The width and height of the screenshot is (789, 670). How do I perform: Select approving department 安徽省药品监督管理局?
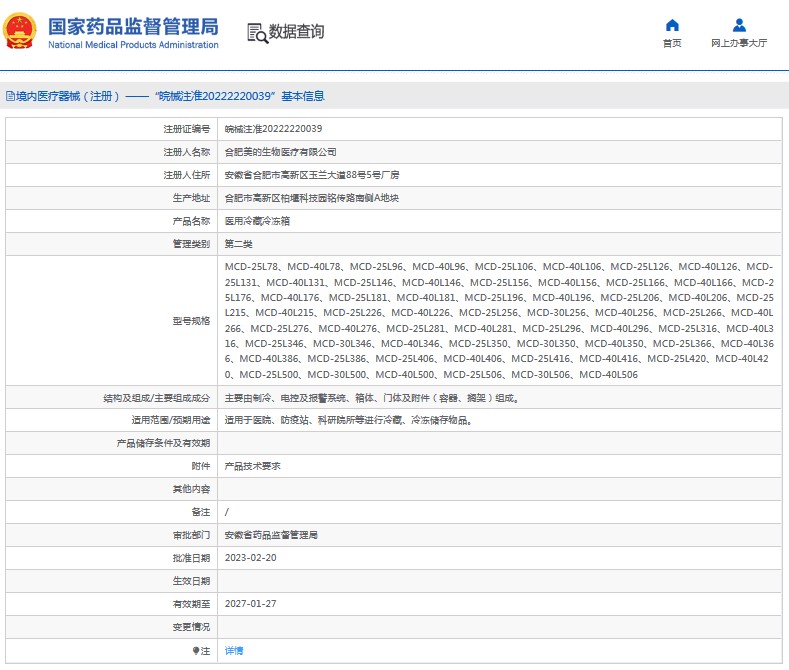click(271, 535)
